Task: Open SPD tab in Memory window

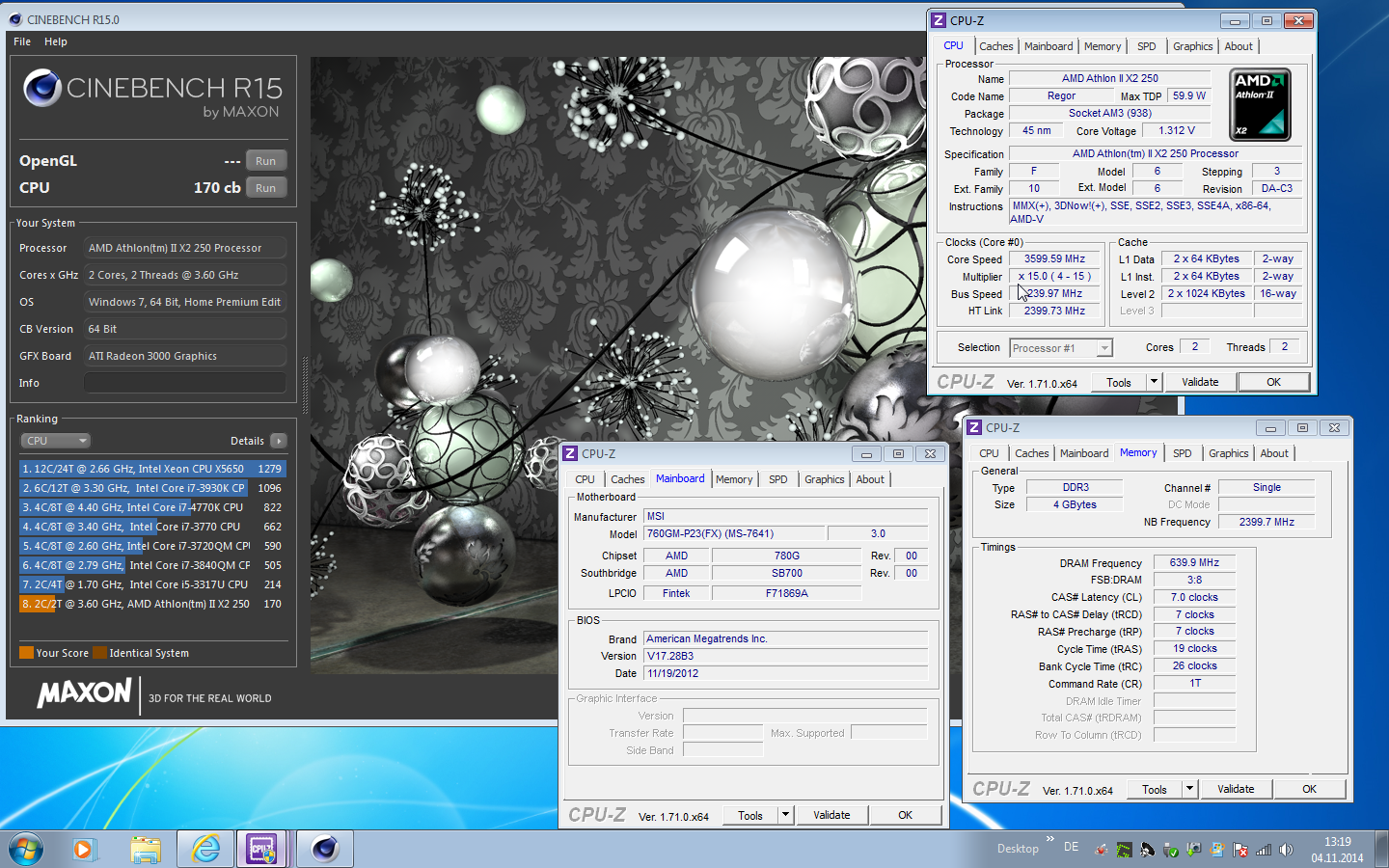Action: coord(1183,453)
